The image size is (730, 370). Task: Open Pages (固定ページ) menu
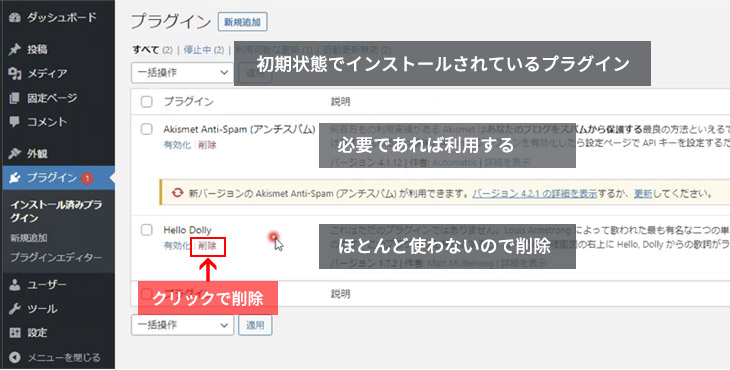[52, 98]
